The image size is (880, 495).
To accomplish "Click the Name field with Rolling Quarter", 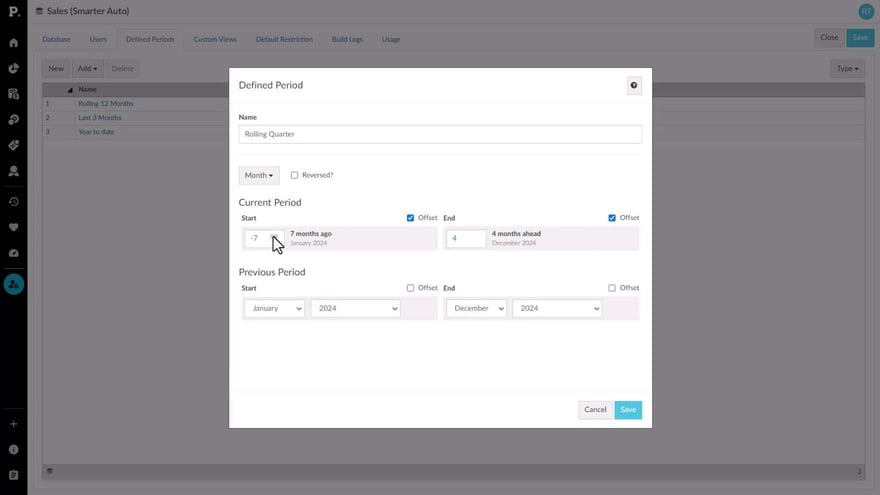I will tap(440, 134).
